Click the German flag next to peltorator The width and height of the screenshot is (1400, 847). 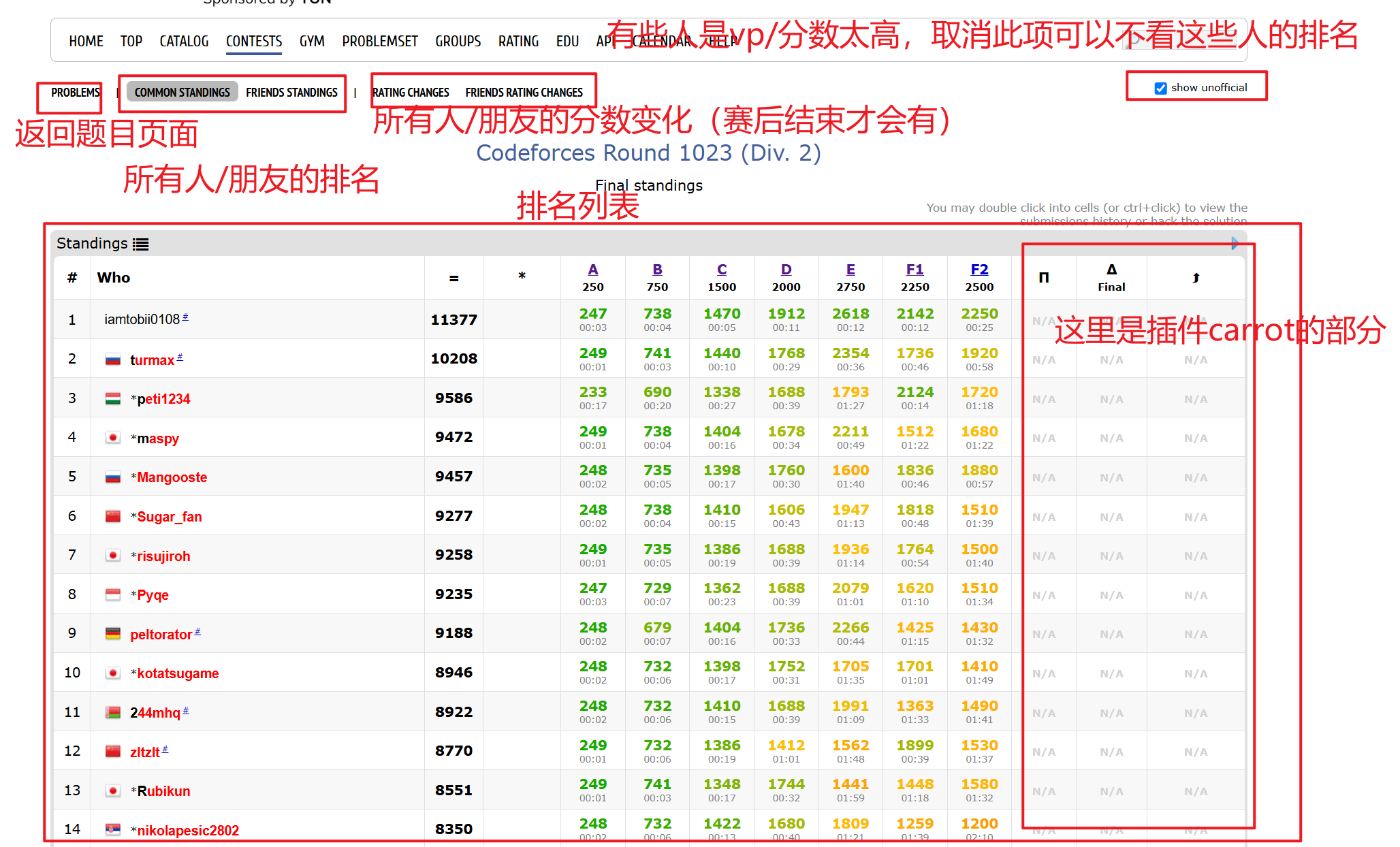pyautogui.click(x=113, y=633)
